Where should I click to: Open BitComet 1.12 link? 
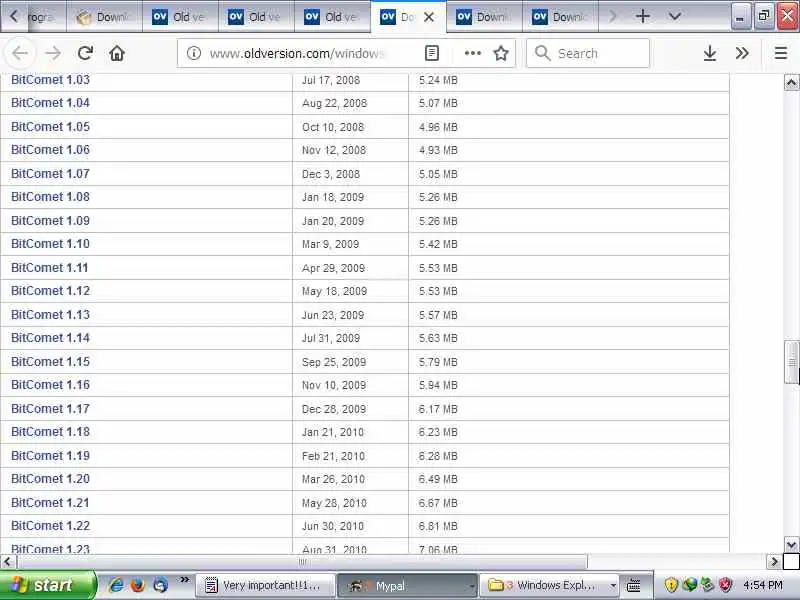[50, 290]
